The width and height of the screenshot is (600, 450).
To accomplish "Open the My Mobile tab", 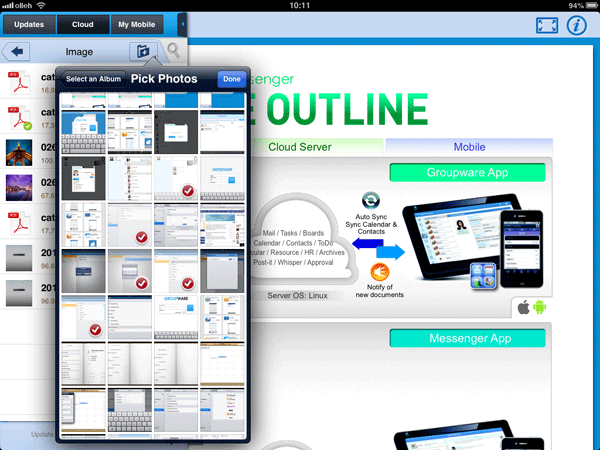I will 137,23.
